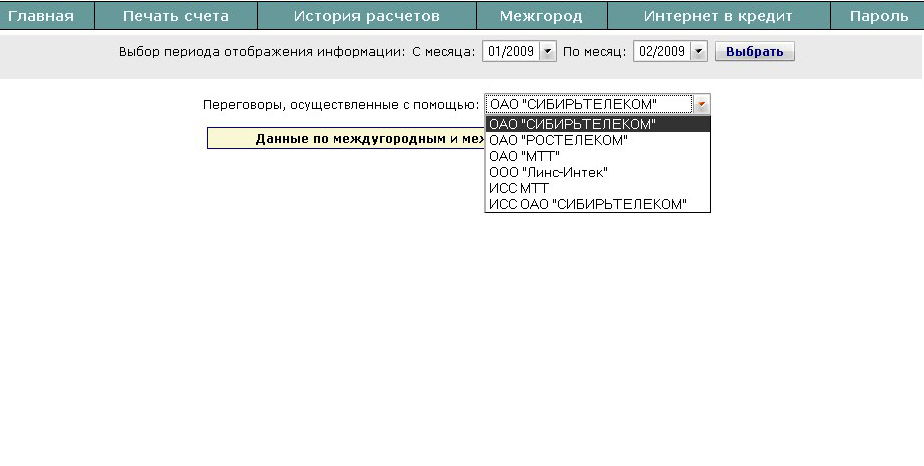Click the 02/2009 end month field
Screen dimensions: 924x466
tap(661, 52)
